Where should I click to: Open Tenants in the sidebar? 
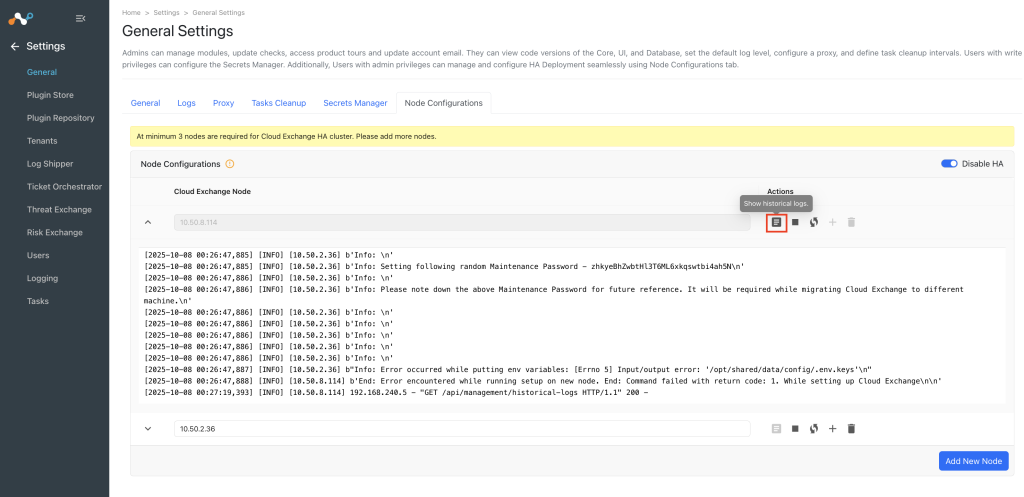coord(42,141)
